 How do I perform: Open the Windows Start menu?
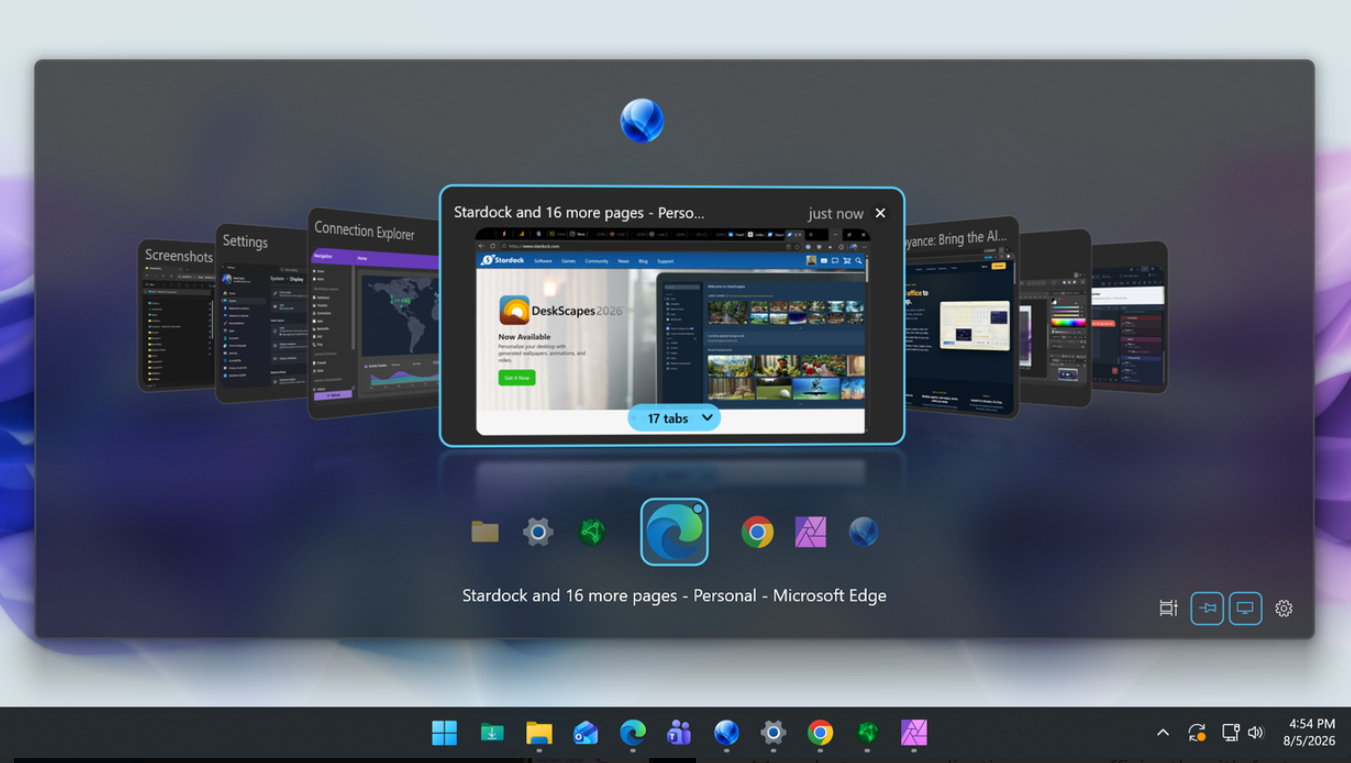[x=444, y=733]
